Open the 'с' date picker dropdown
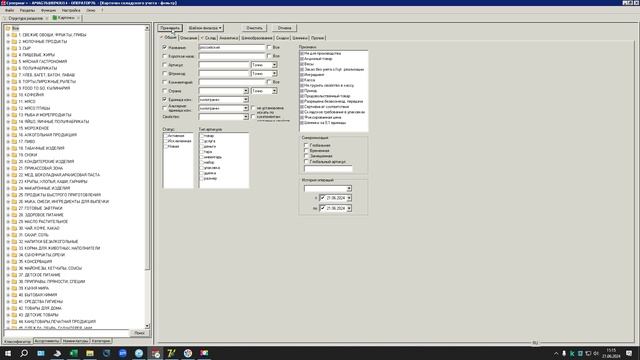 tap(349, 198)
